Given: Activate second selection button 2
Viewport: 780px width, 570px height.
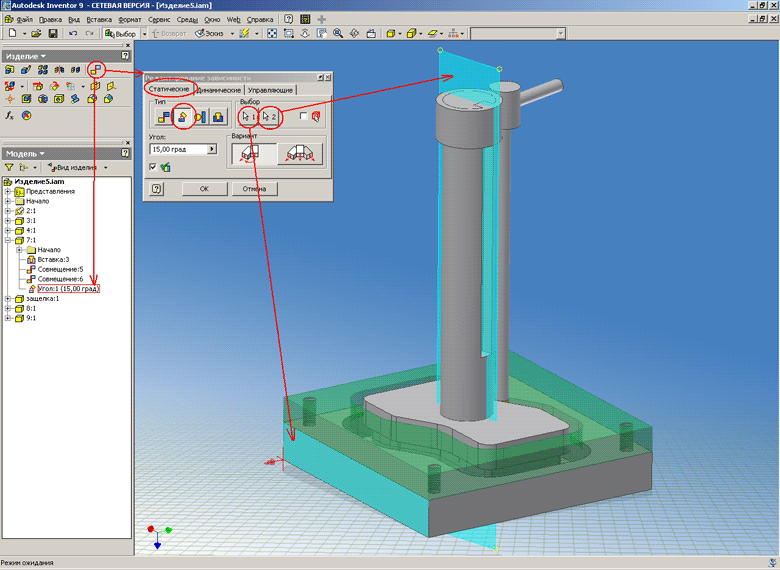Looking at the screenshot, I should pos(269,117).
